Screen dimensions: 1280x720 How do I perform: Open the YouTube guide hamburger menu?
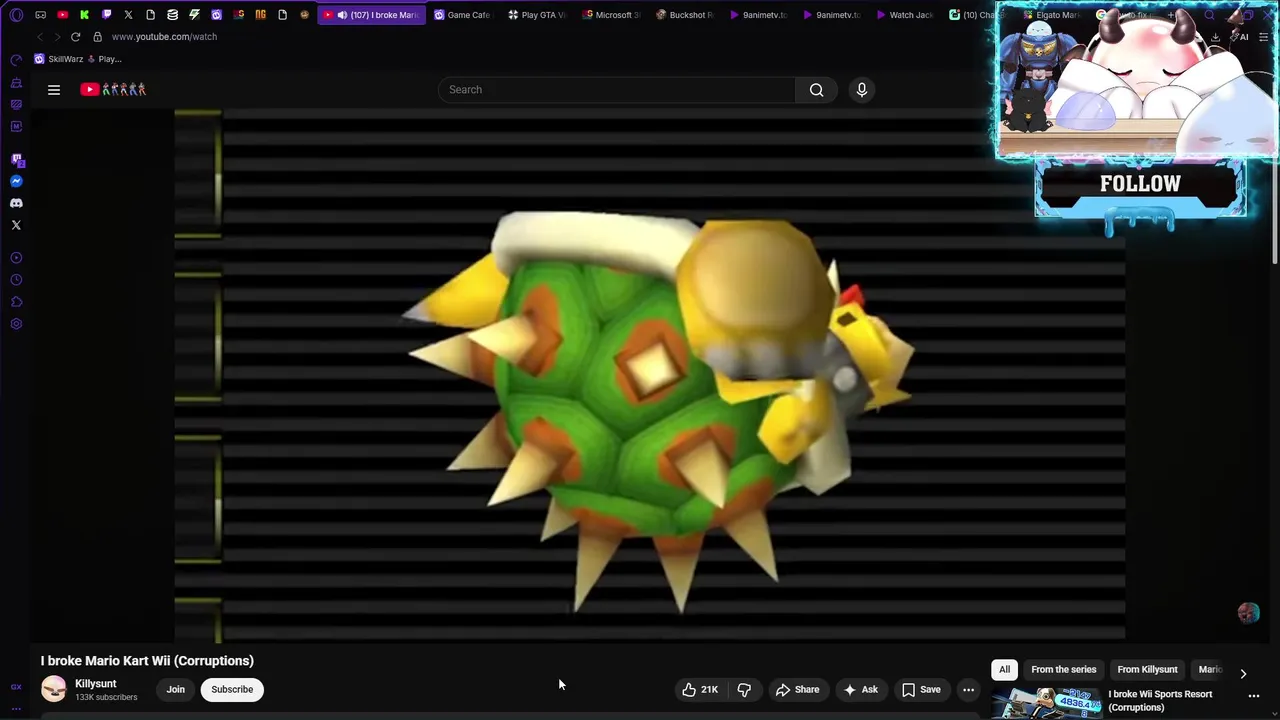coord(54,90)
